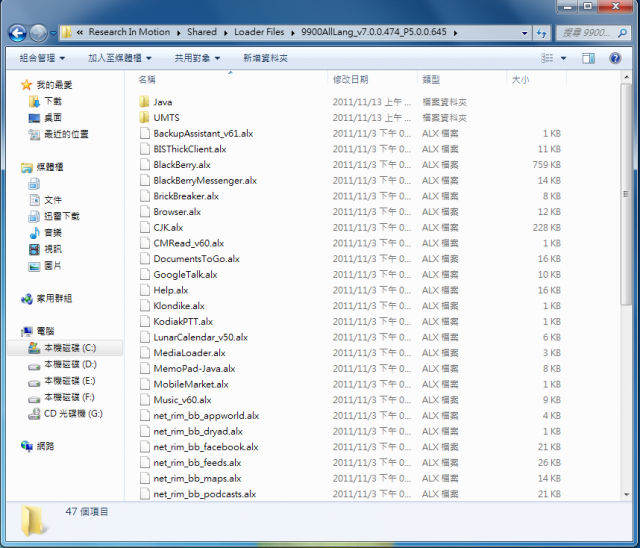This screenshot has height=548, width=640.
Task: Click Loader Files breadcrumb
Action: point(259,32)
